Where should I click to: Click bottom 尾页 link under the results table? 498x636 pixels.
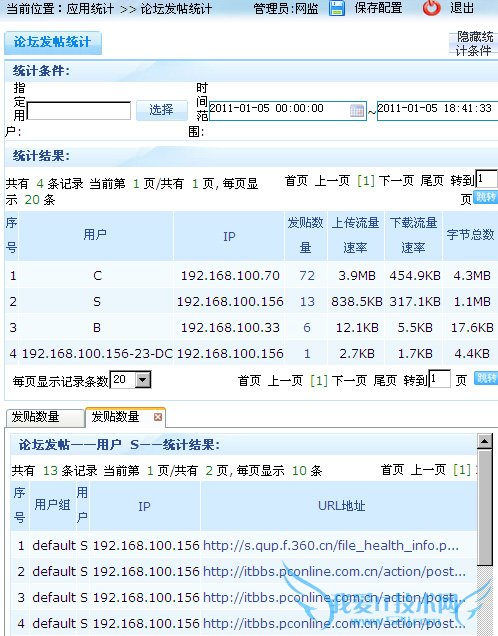coord(385,380)
